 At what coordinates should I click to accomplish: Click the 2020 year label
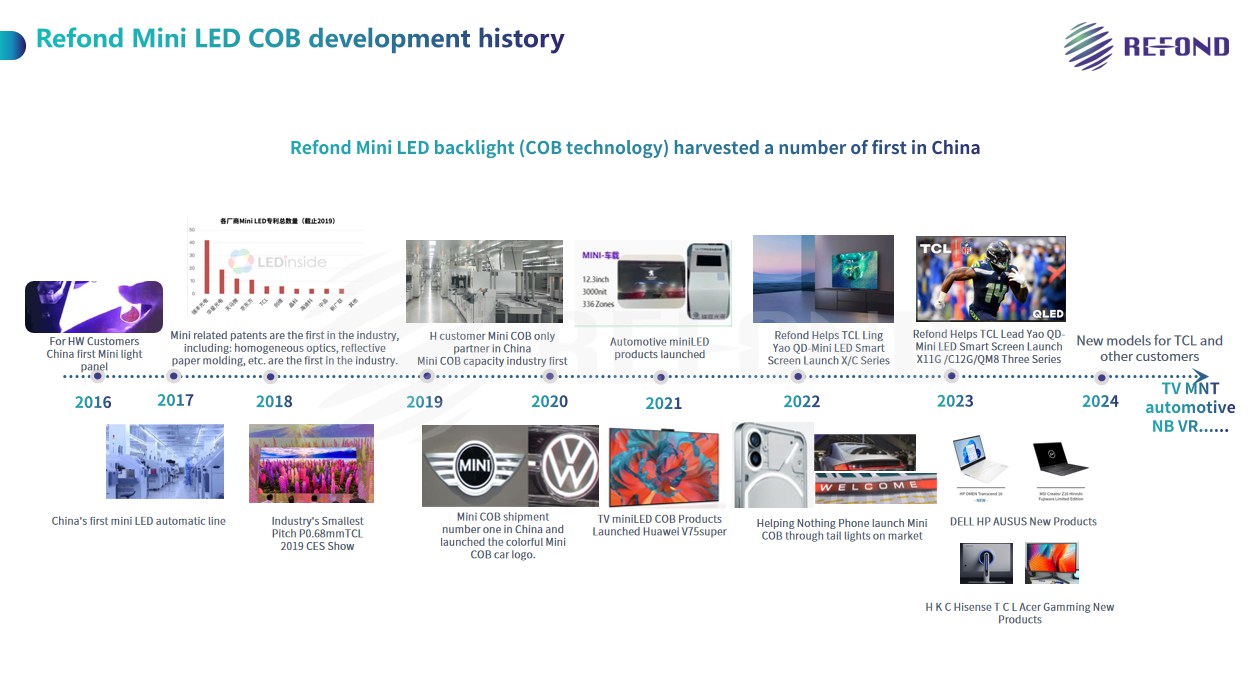point(549,402)
